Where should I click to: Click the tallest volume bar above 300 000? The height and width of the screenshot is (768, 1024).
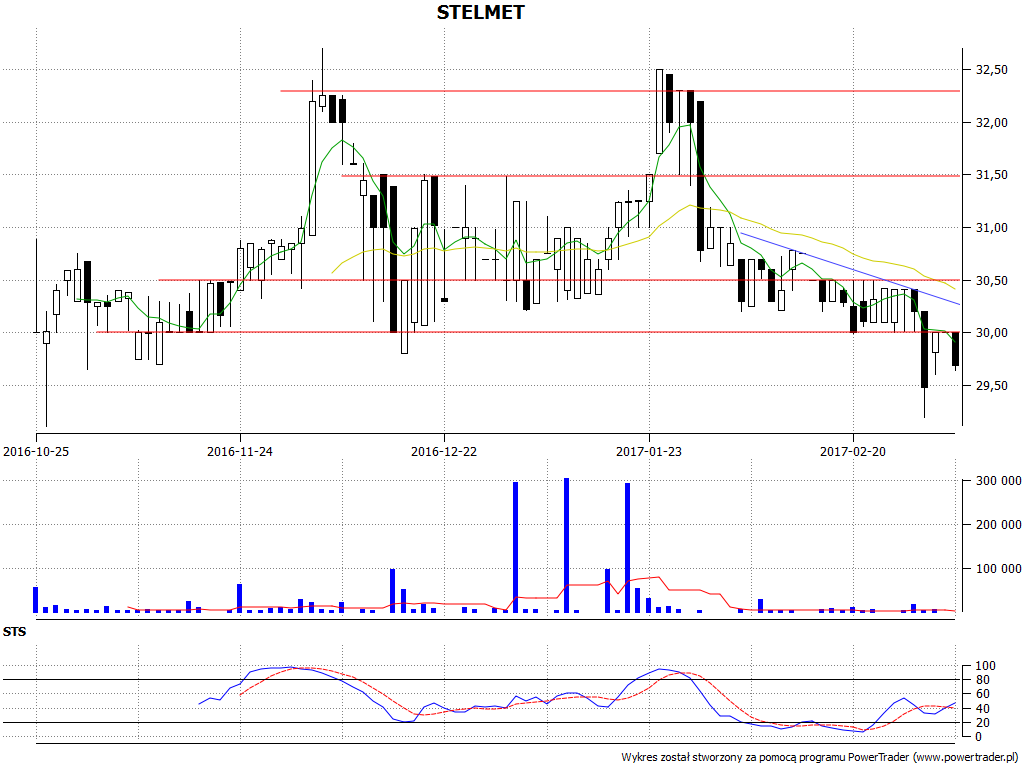click(x=566, y=545)
